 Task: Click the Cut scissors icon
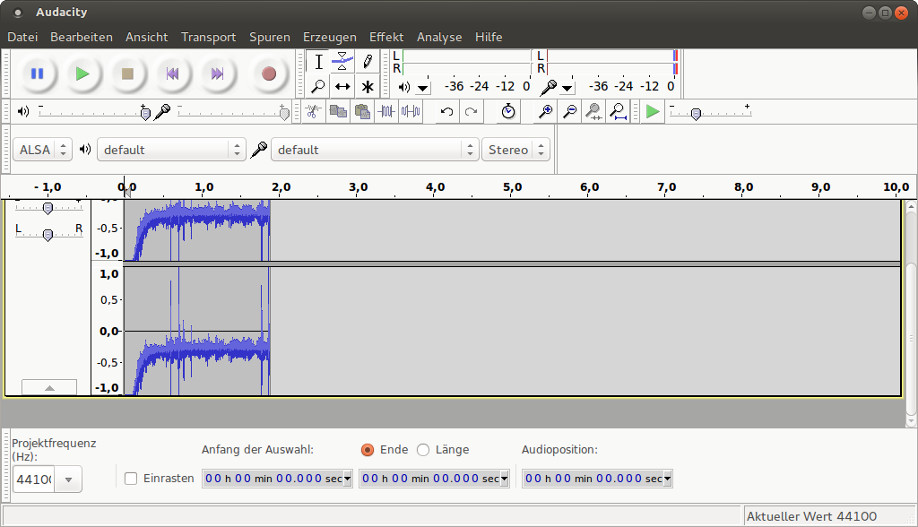click(x=313, y=111)
